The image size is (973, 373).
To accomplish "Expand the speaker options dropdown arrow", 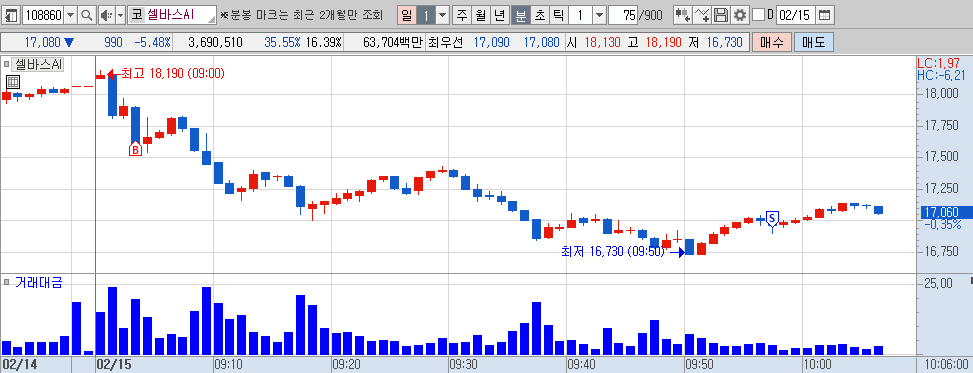I will click(x=120, y=15).
